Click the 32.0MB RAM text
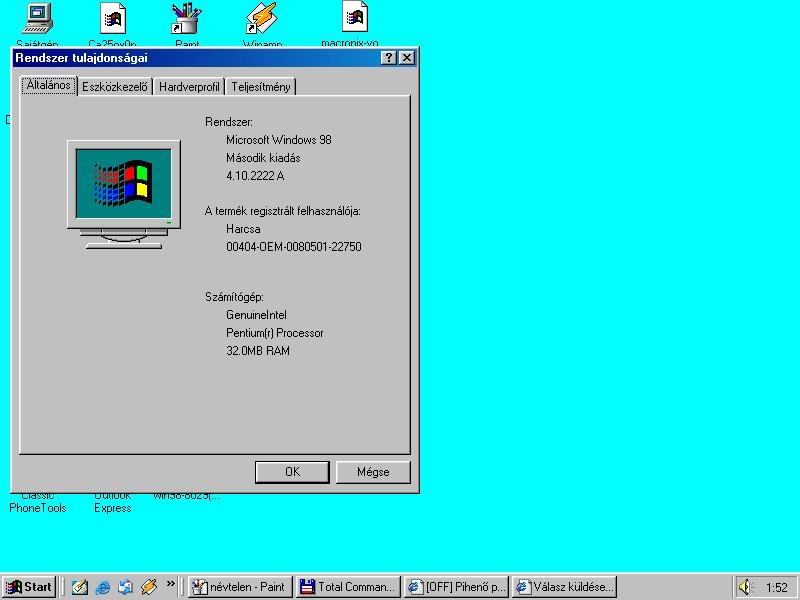The width and height of the screenshot is (800, 600). [x=258, y=351]
